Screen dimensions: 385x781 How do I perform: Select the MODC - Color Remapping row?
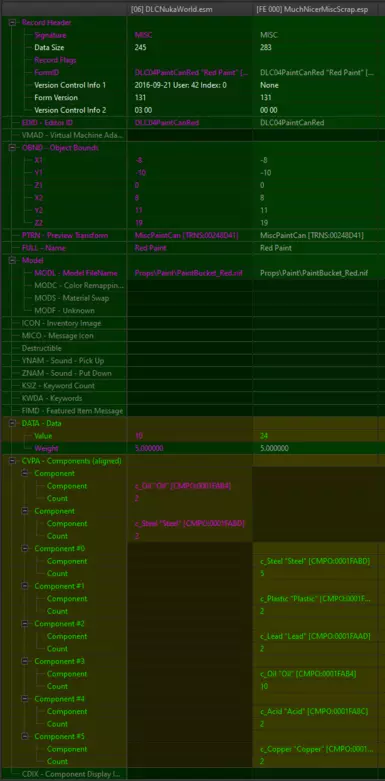pyautogui.click(x=192, y=285)
